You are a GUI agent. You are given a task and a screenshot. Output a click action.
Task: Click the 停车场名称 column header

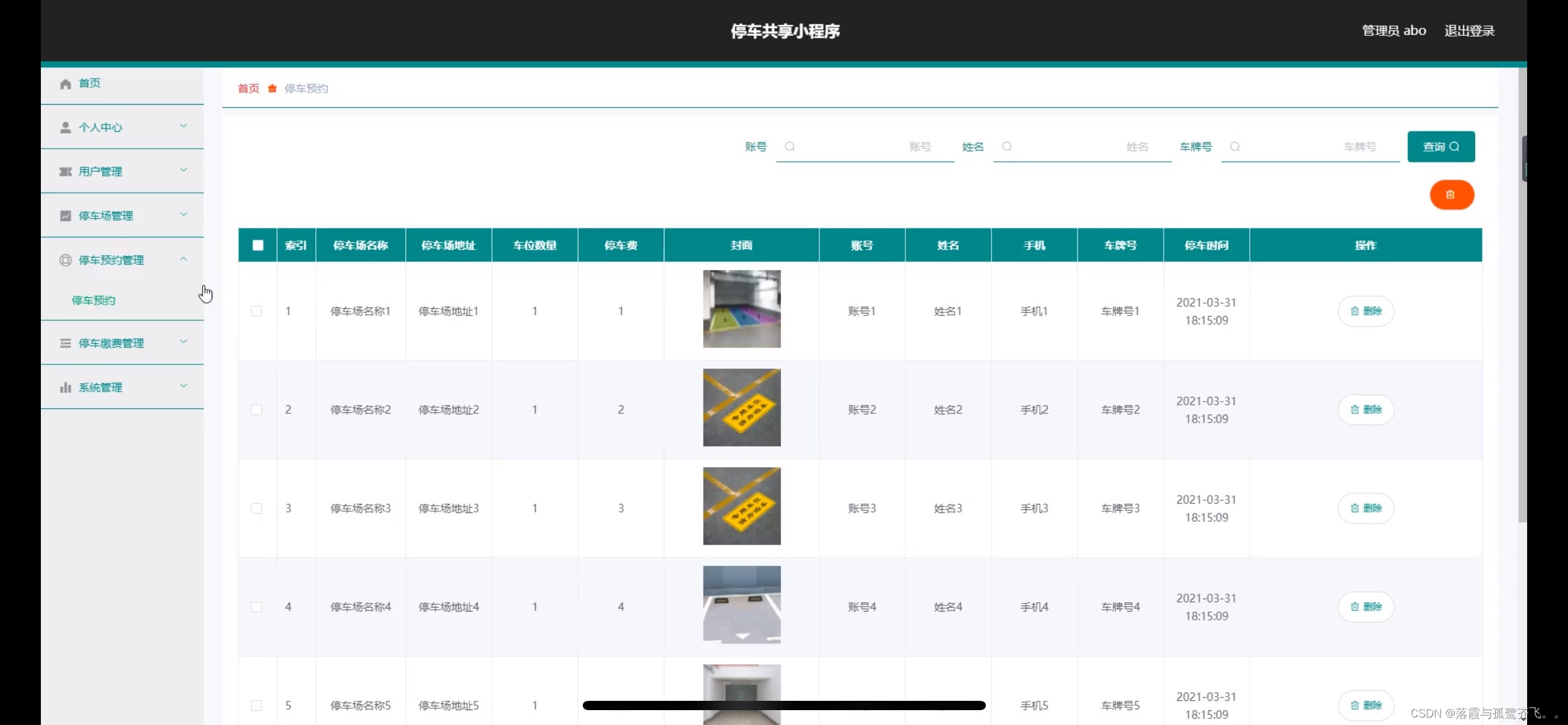pyautogui.click(x=360, y=245)
